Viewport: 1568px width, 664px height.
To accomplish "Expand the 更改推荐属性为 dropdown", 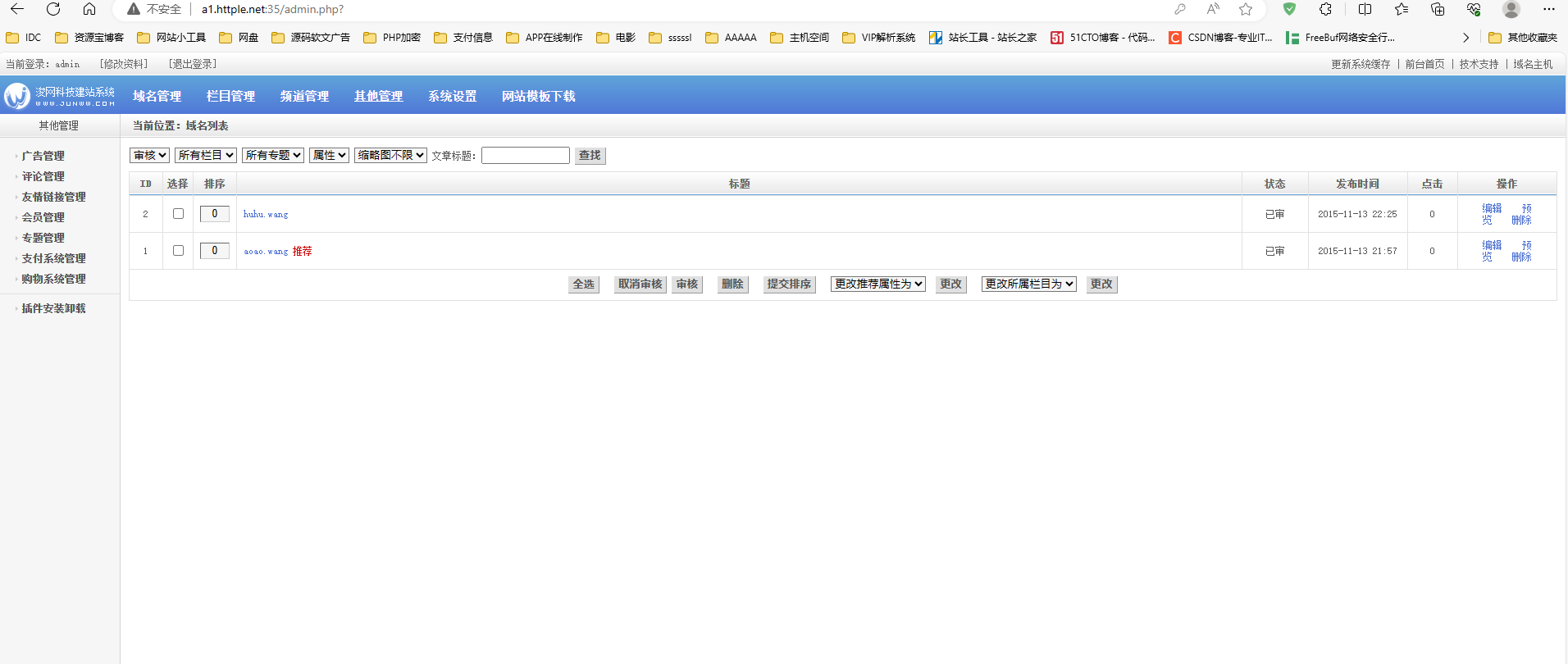I will [x=878, y=284].
